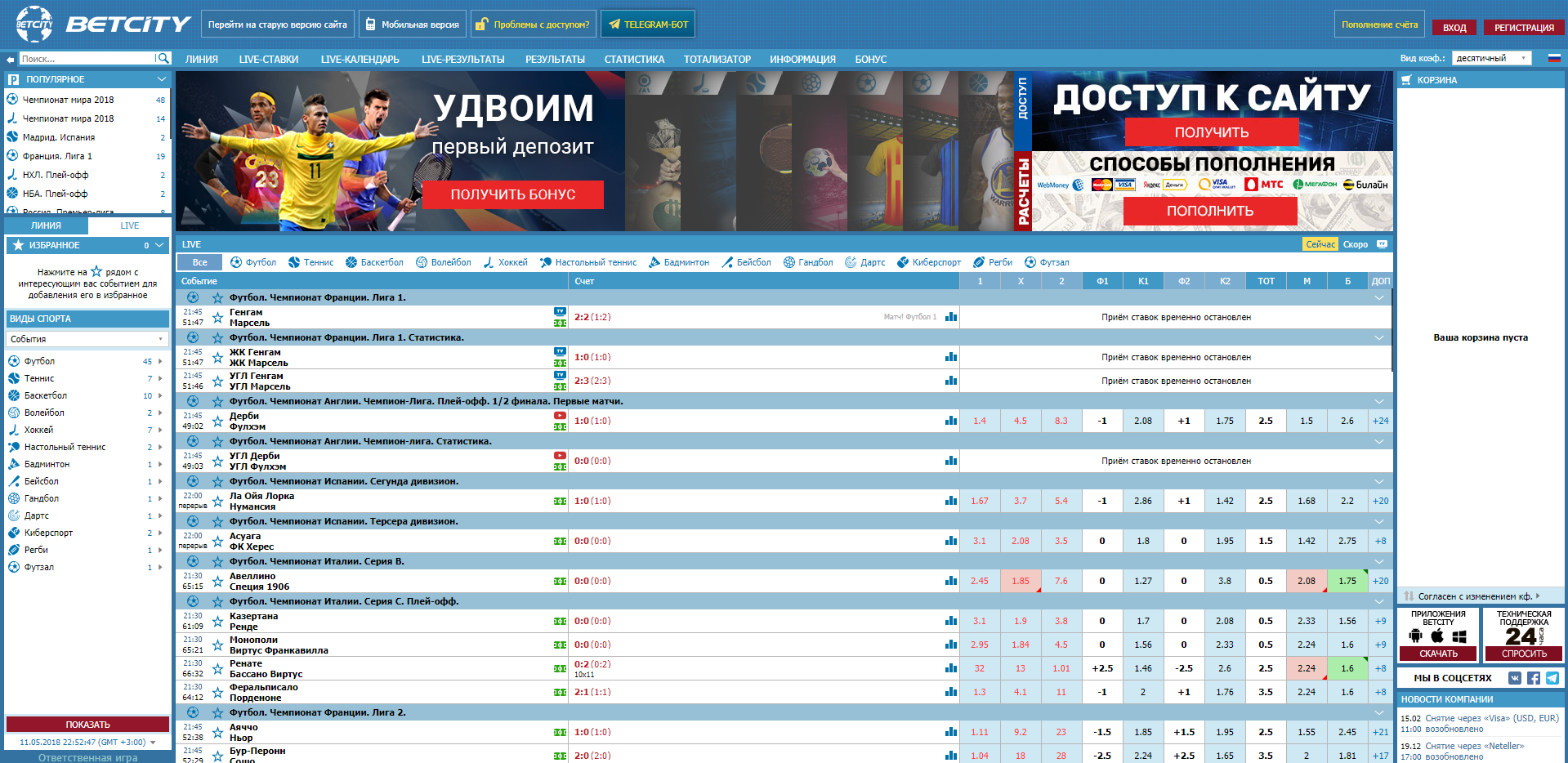
Task: Open video stream icon for Дерби – Фулхэм
Action: click(560, 416)
